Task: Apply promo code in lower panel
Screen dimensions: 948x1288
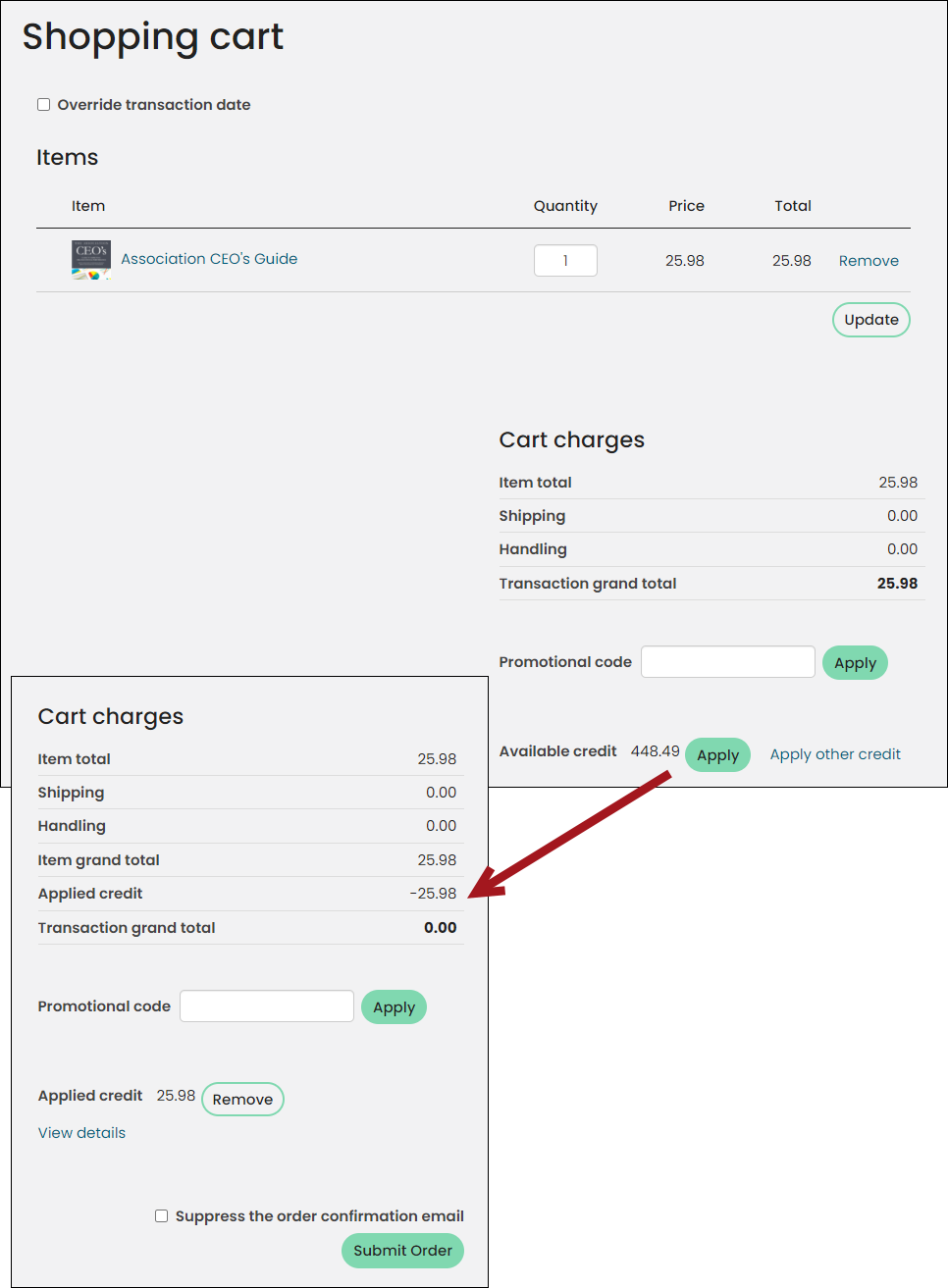Action: [x=394, y=1007]
